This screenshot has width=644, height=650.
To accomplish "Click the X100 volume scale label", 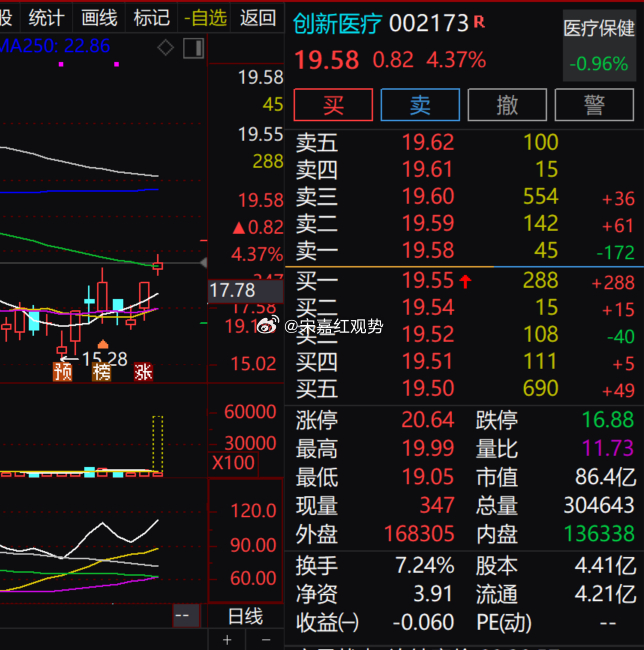I will point(233,463).
